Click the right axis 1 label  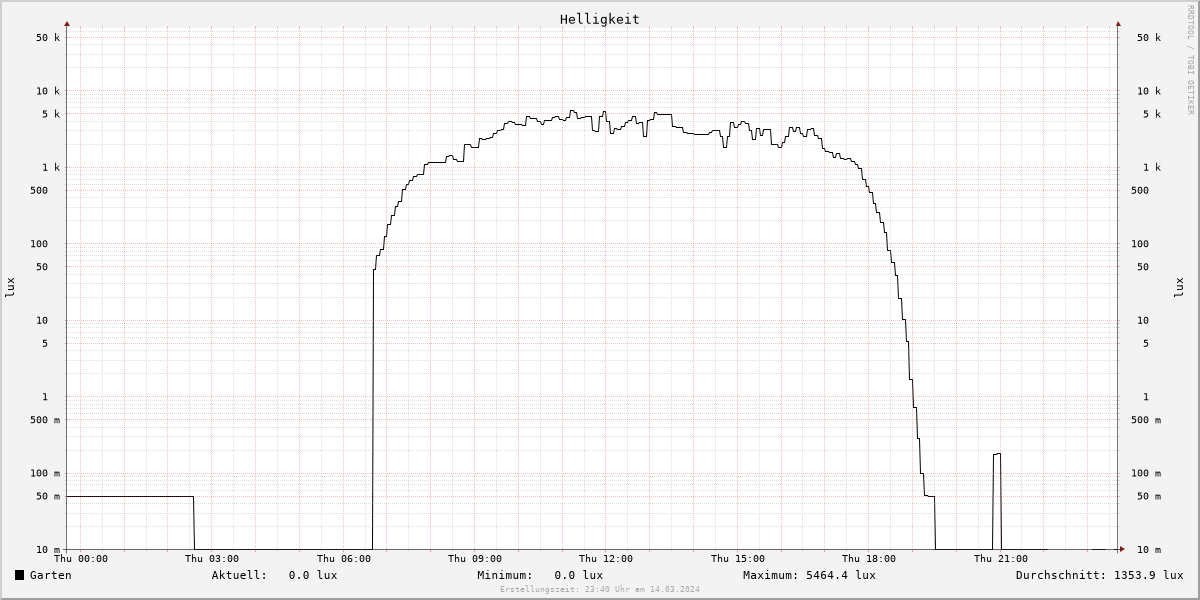point(1146,397)
